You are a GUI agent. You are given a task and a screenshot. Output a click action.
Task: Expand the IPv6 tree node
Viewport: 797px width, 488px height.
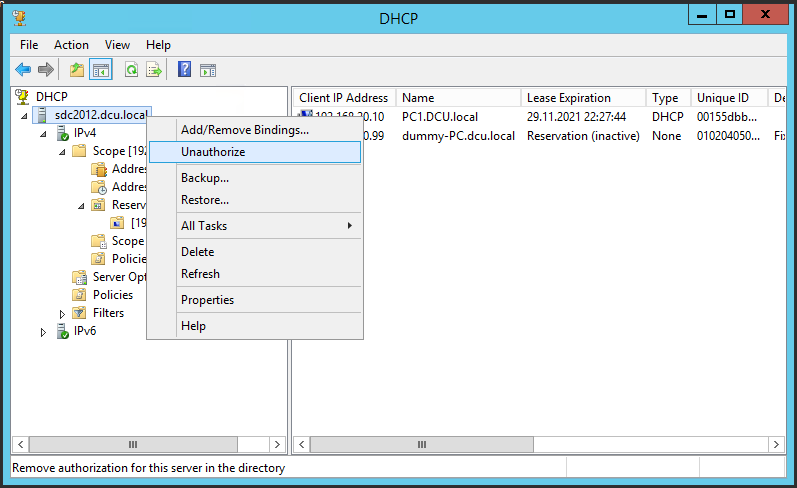(x=43, y=332)
